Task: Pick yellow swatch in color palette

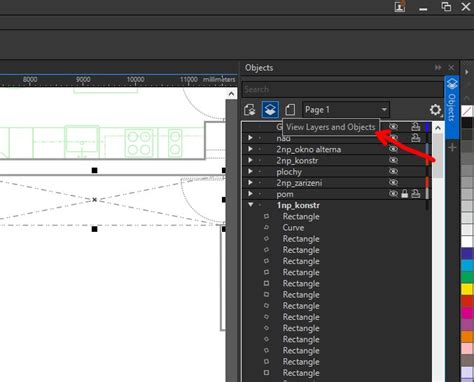Action: [467, 289]
